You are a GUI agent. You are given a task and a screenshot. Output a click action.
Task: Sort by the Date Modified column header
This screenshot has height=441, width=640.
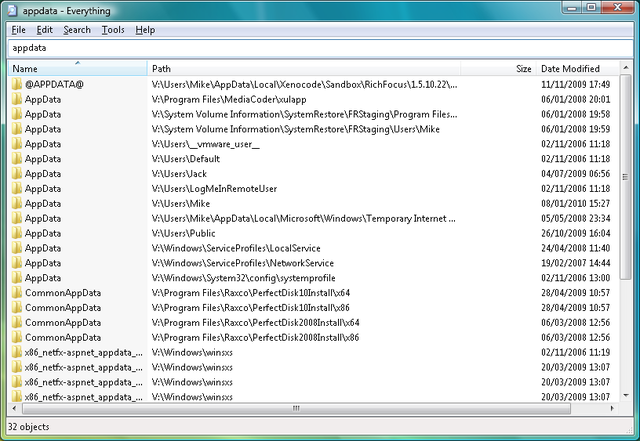point(578,69)
